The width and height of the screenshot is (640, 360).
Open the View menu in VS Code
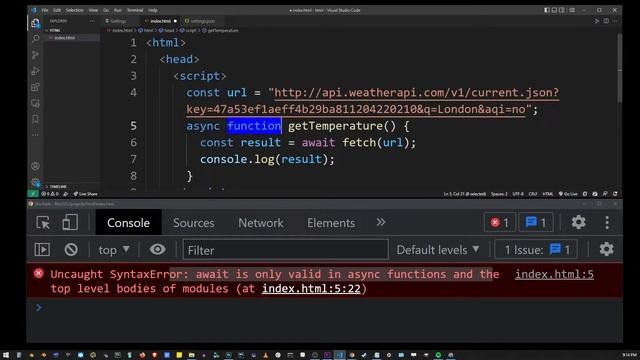coord(93,10)
